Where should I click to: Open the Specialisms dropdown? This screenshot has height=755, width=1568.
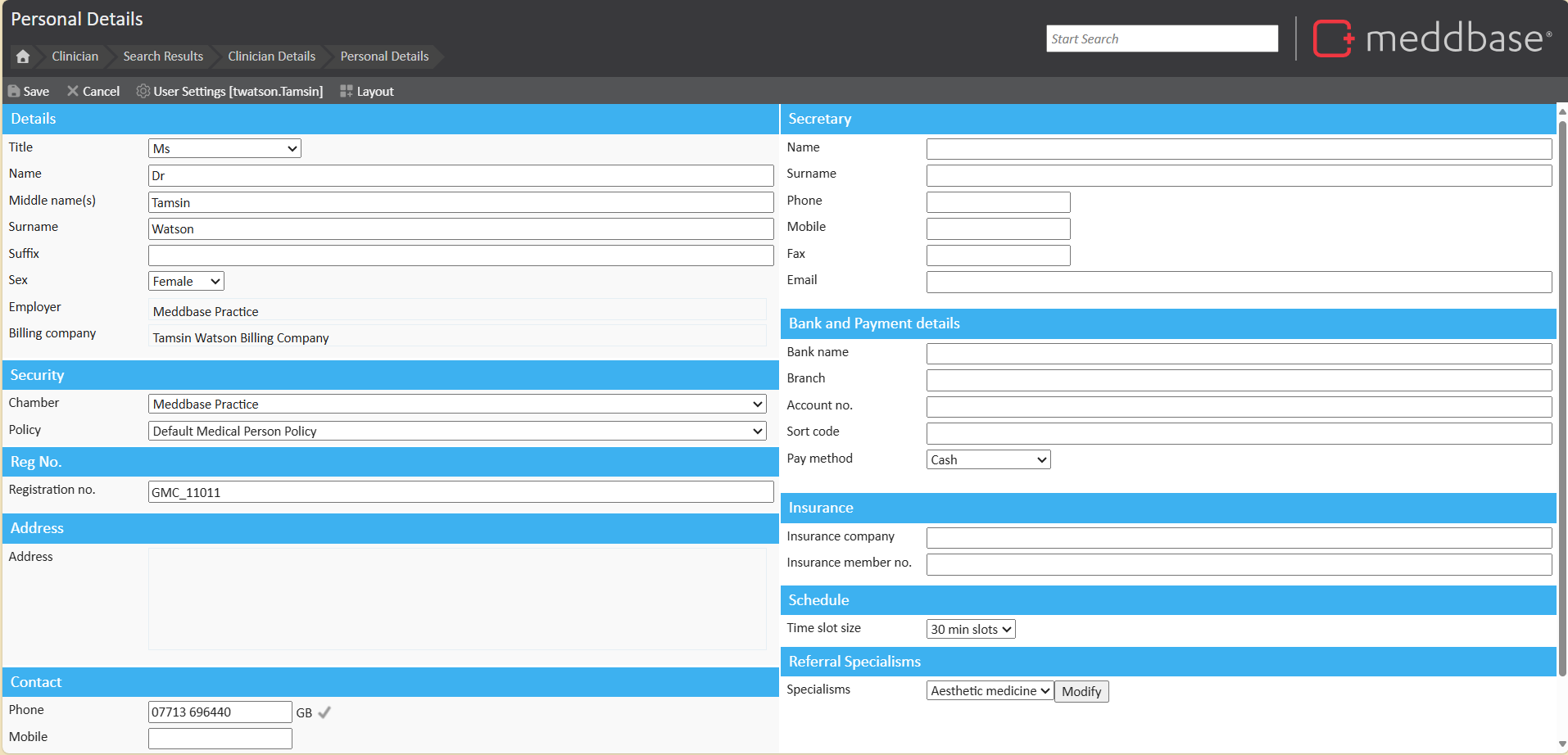(x=990, y=690)
